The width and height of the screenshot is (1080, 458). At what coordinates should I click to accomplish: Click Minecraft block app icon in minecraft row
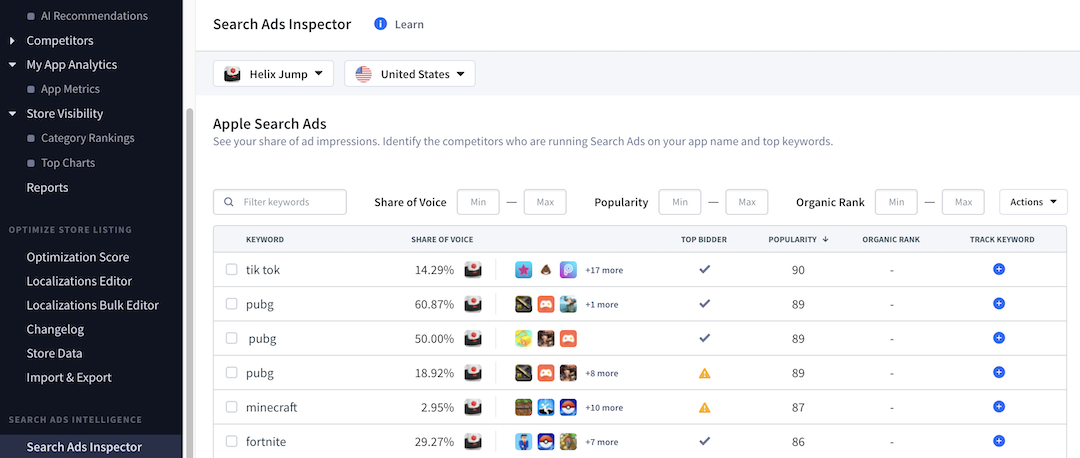pyautogui.click(x=523, y=408)
